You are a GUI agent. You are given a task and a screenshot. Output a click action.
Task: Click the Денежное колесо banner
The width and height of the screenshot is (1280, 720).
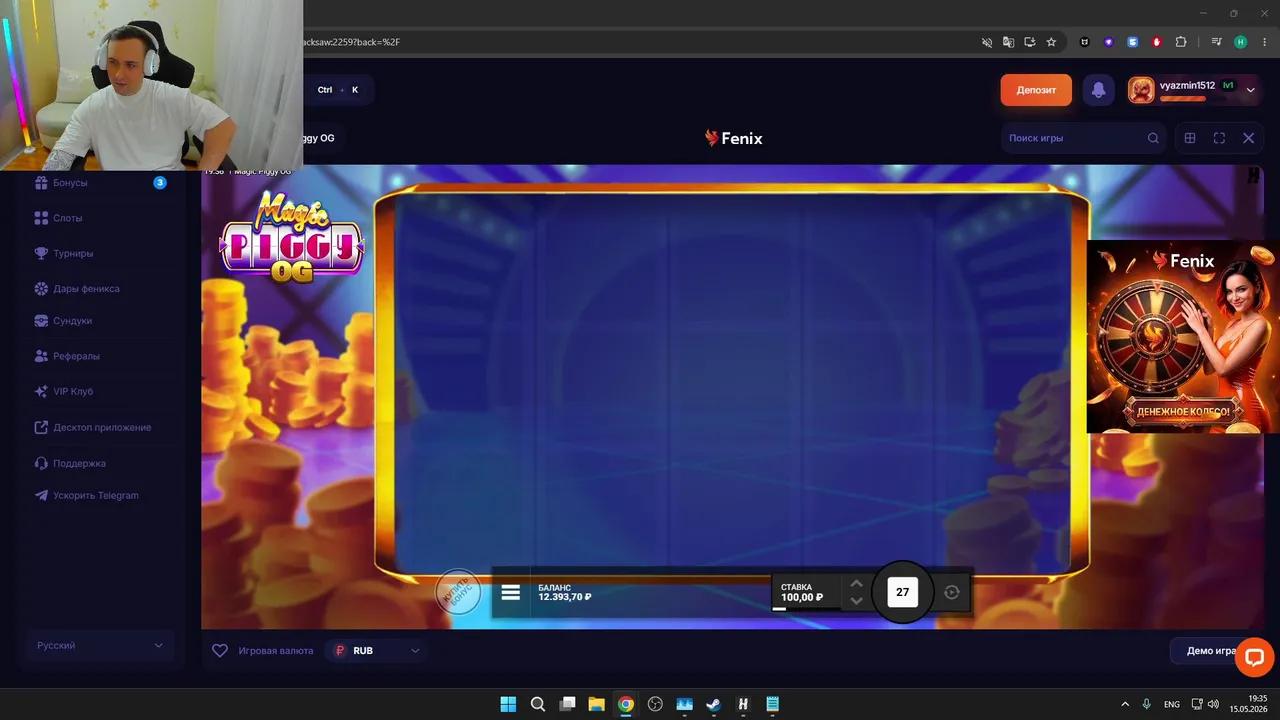point(1183,337)
